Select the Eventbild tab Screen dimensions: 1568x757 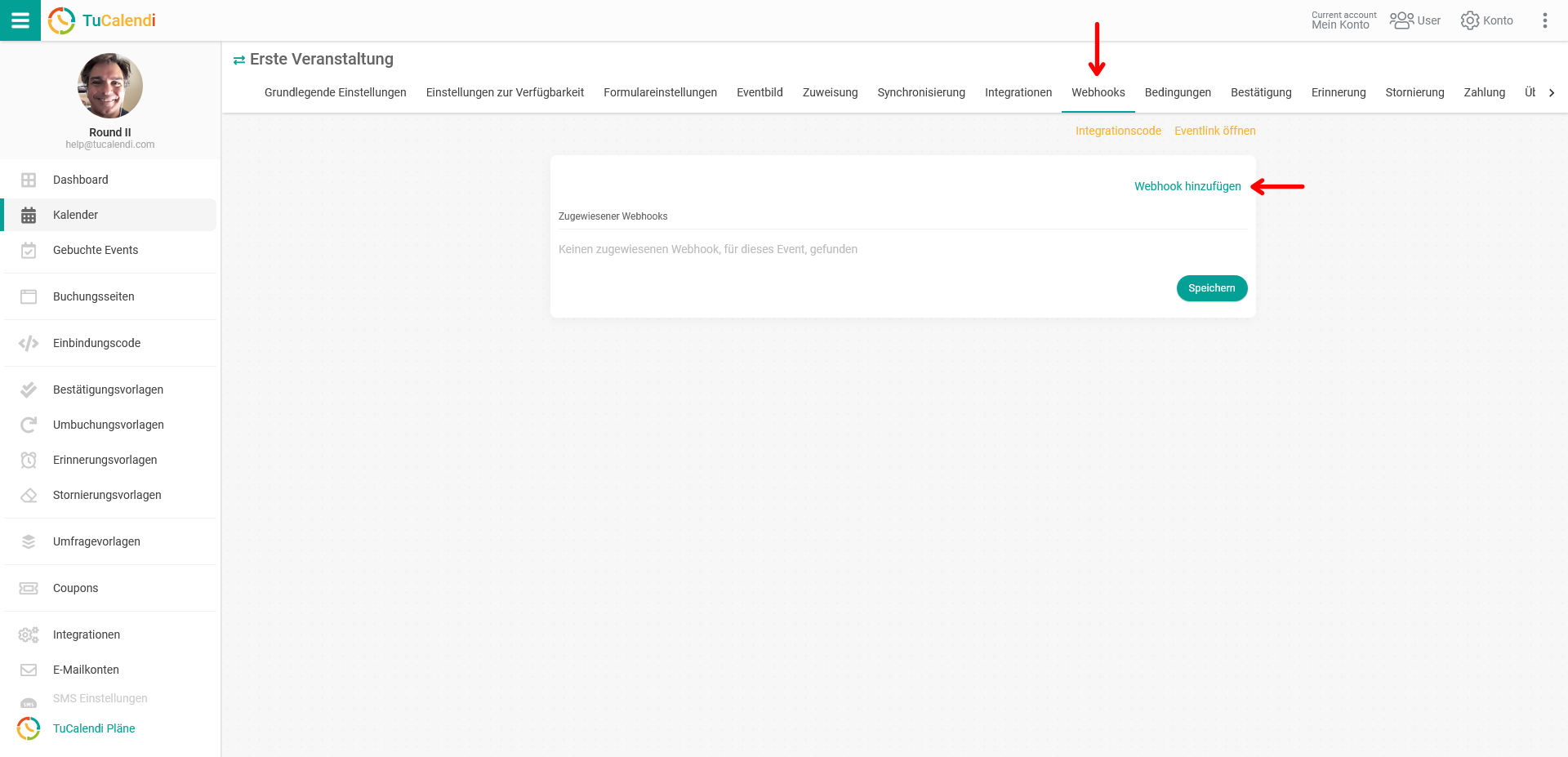(759, 92)
